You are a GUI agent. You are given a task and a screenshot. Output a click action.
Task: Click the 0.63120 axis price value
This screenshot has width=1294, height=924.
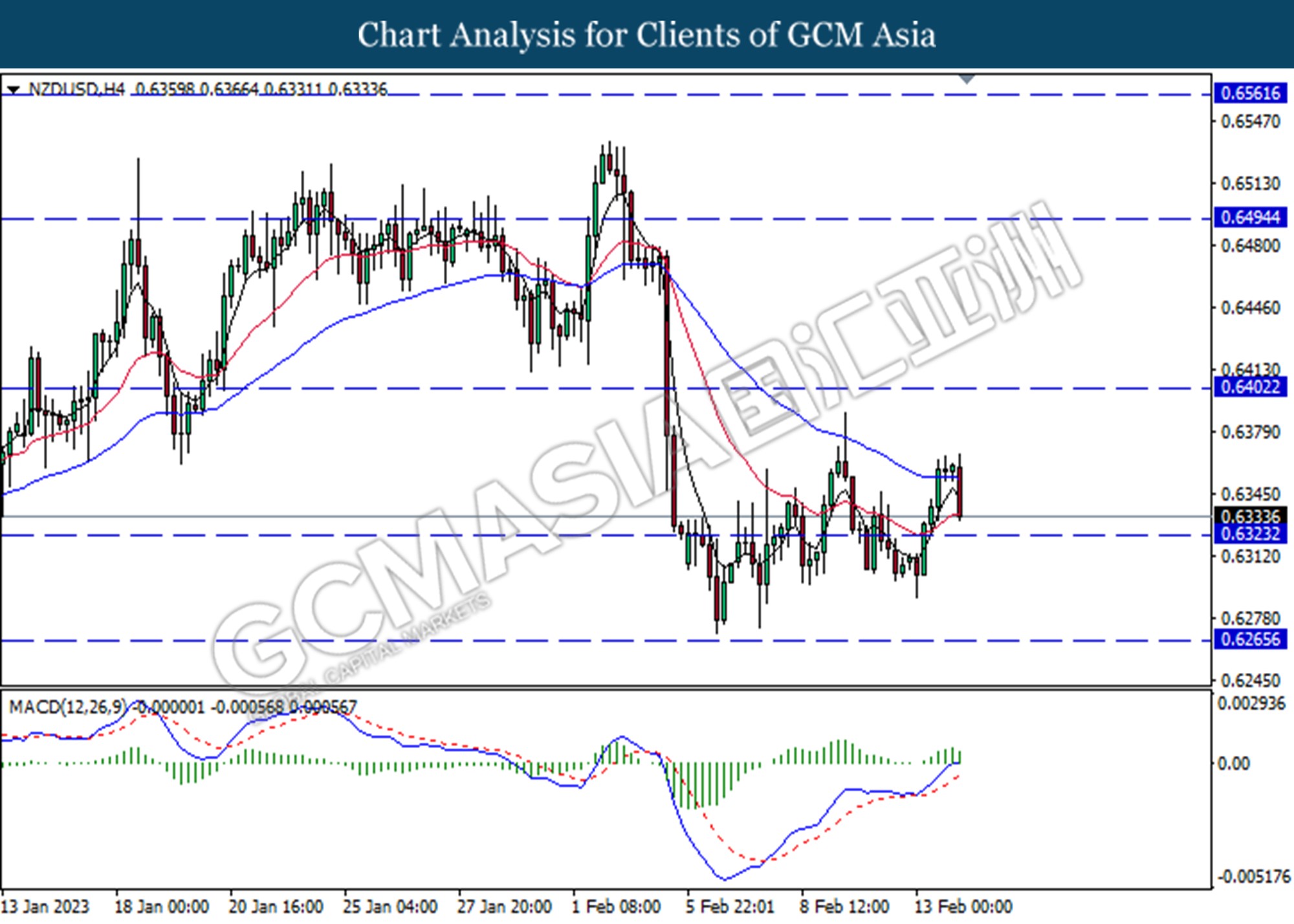(x=1250, y=556)
